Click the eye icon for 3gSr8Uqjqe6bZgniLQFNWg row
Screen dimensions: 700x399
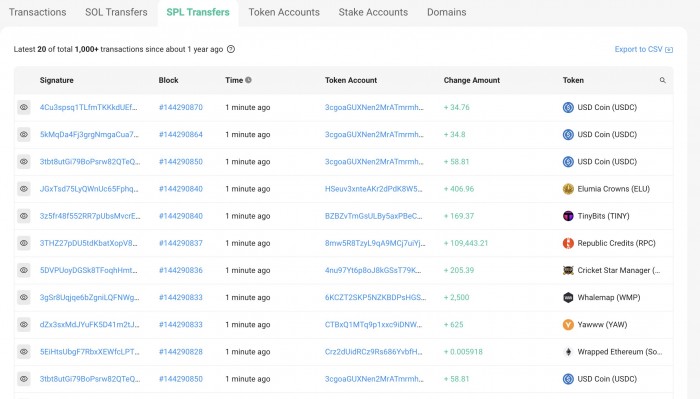pos(24,297)
